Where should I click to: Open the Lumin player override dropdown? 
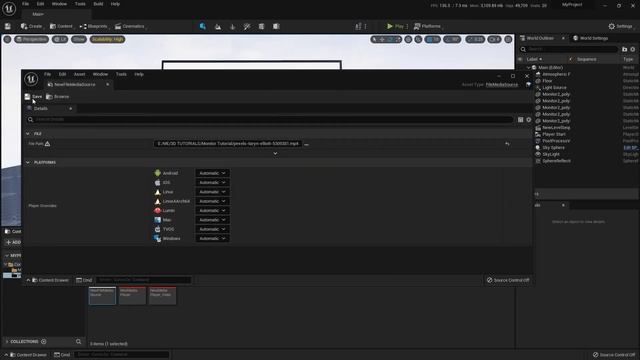point(212,211)
